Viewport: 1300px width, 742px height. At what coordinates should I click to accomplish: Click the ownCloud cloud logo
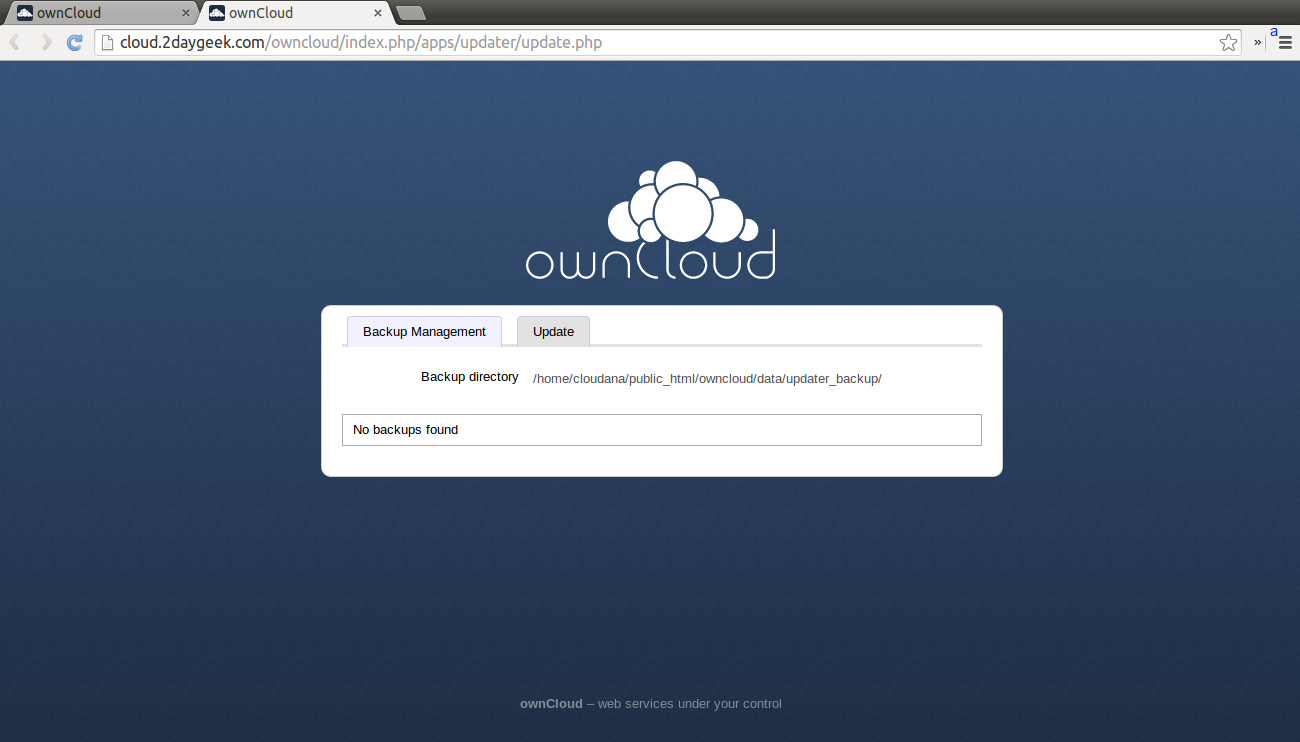651,220
